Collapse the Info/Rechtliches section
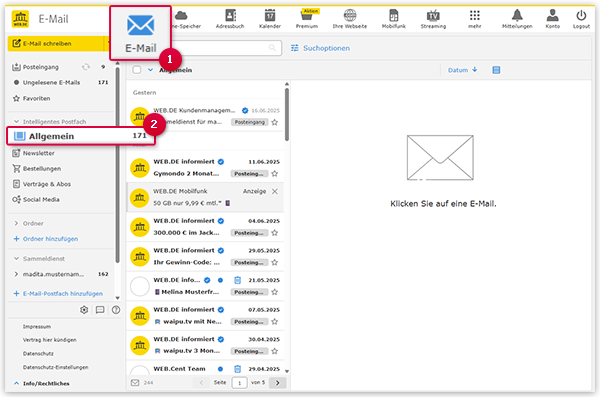Viewport: 600px width, 397px height. point(16,383)
